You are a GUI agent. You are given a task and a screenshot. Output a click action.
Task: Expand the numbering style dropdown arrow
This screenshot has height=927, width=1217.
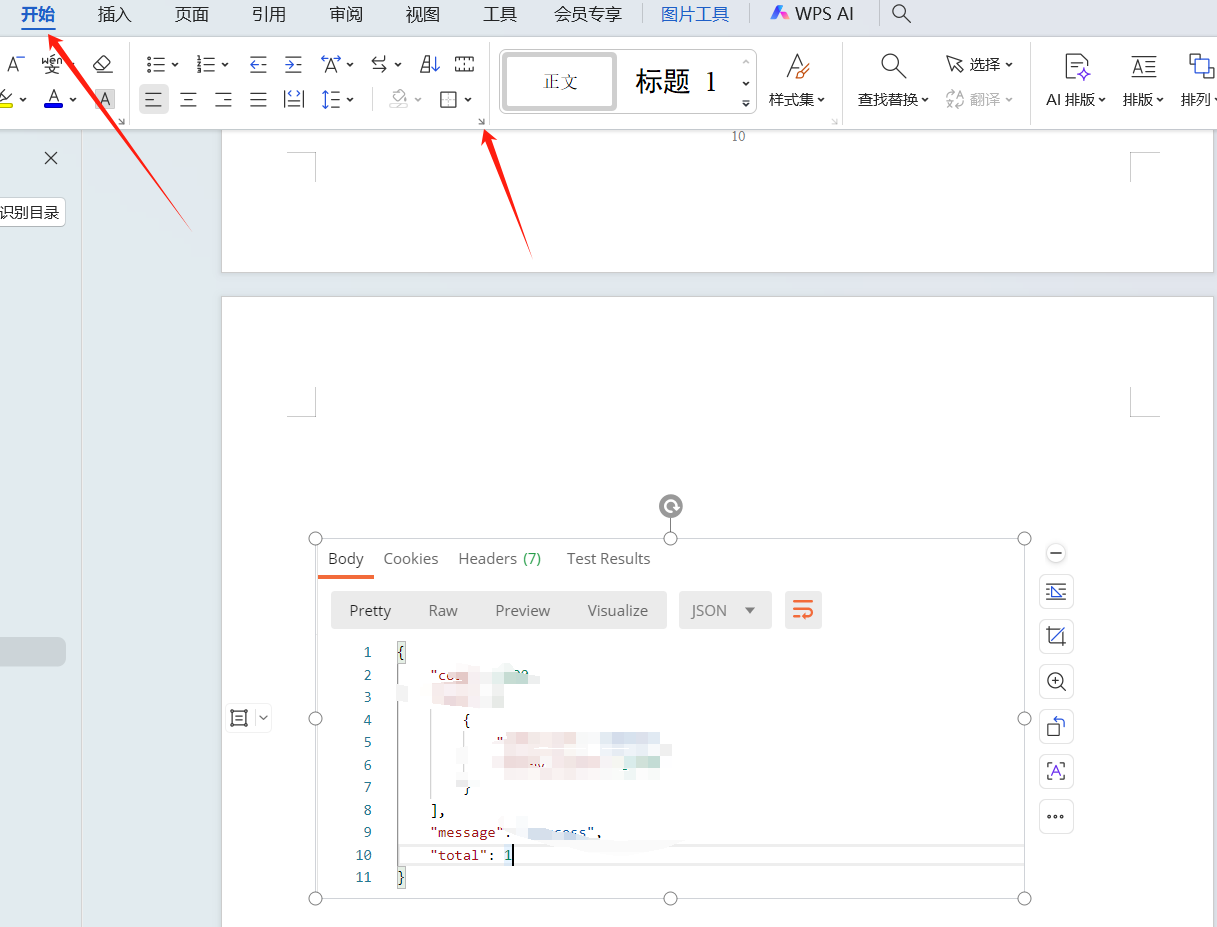pyautogui.click(x=225, y=65)
